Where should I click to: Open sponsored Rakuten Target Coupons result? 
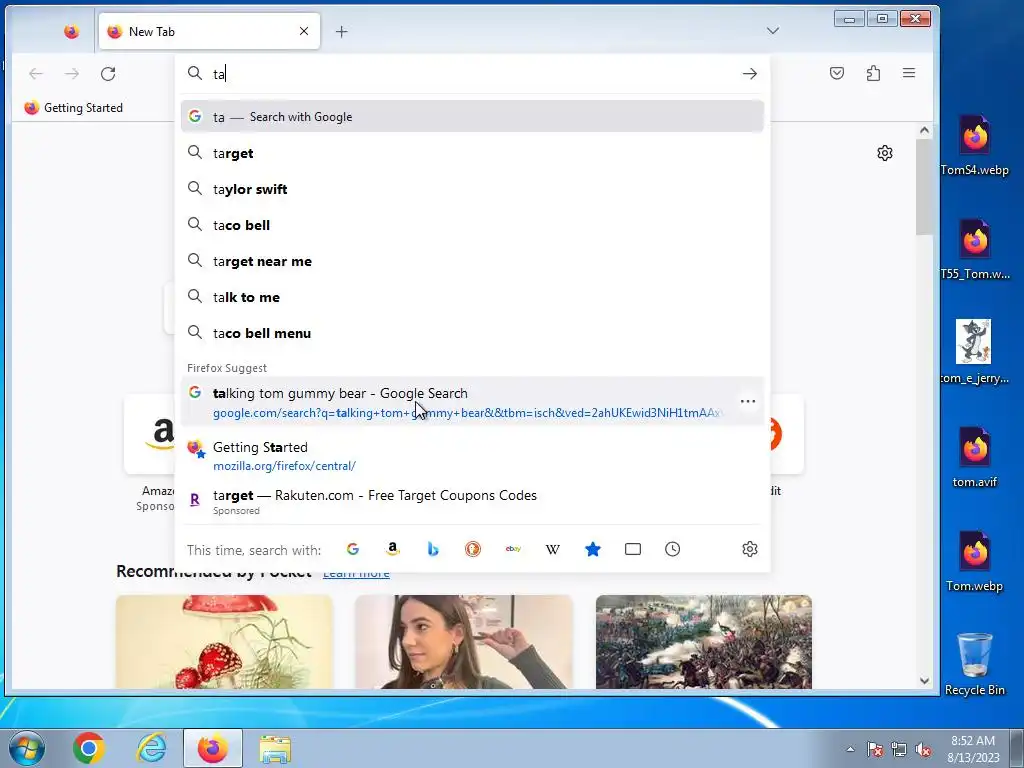472,502
